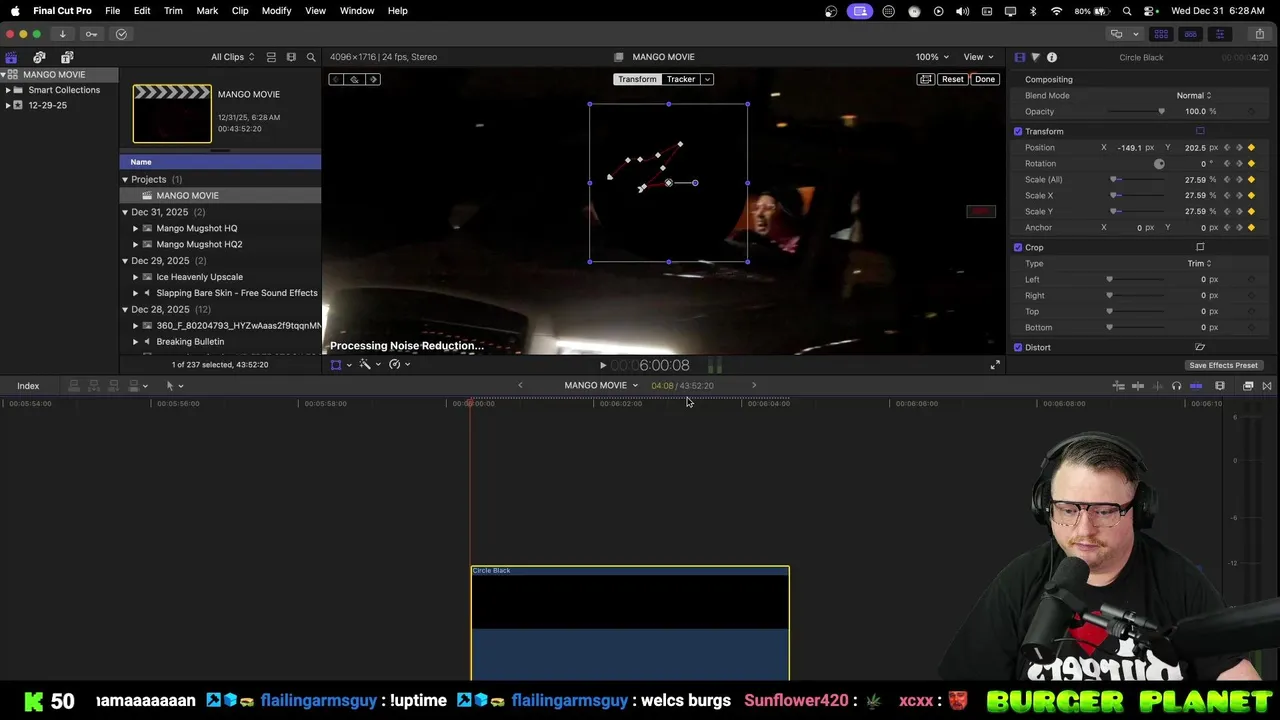Select Circle Black clip in timeline
The image size is (1280, 720).
coord(630,624)
